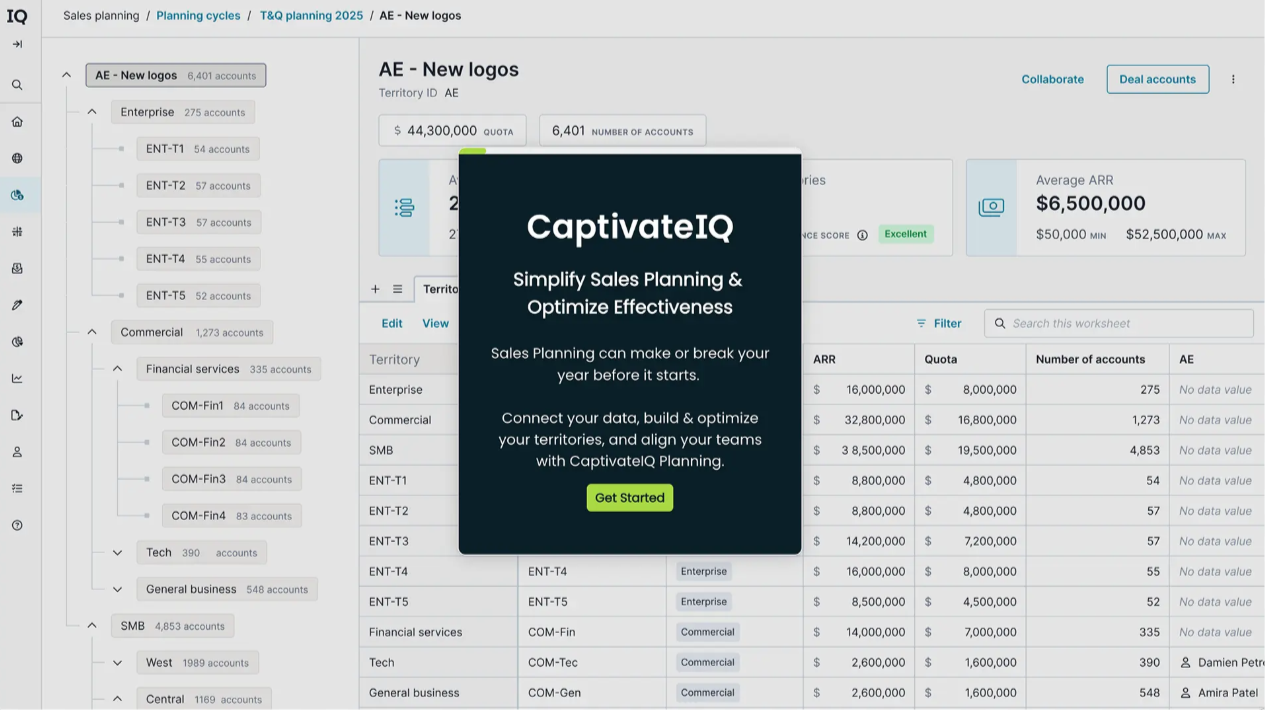Screen dimensions: 1265x713
Task: Click the Excellent balance score badge
Action: pyautogui.click(x=905, y=234)
